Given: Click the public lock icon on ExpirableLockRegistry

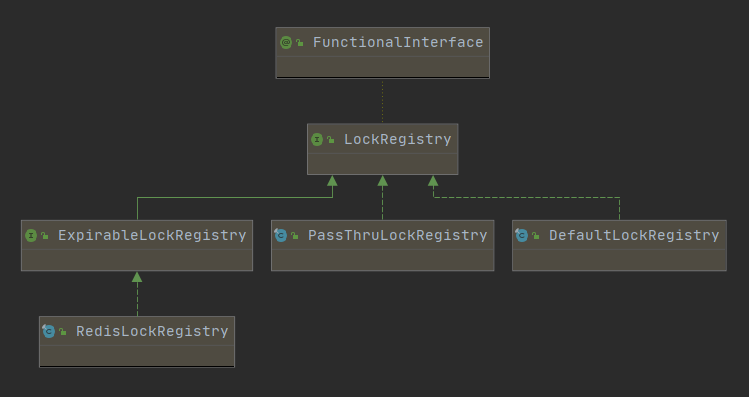Looking at the screenshot, I should [x=44, y=236].
